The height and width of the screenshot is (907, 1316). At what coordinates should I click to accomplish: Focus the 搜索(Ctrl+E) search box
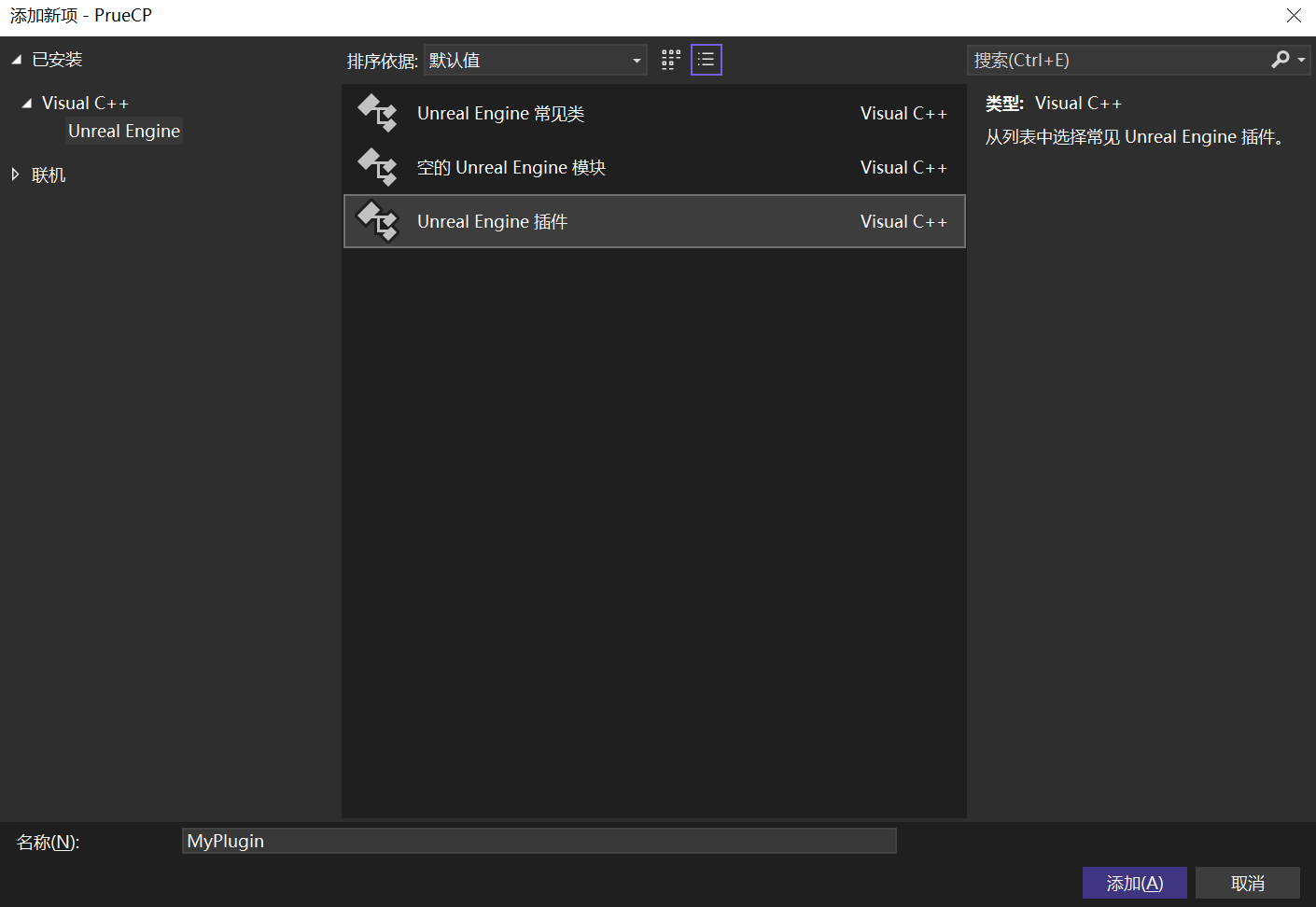[1118, 60]
